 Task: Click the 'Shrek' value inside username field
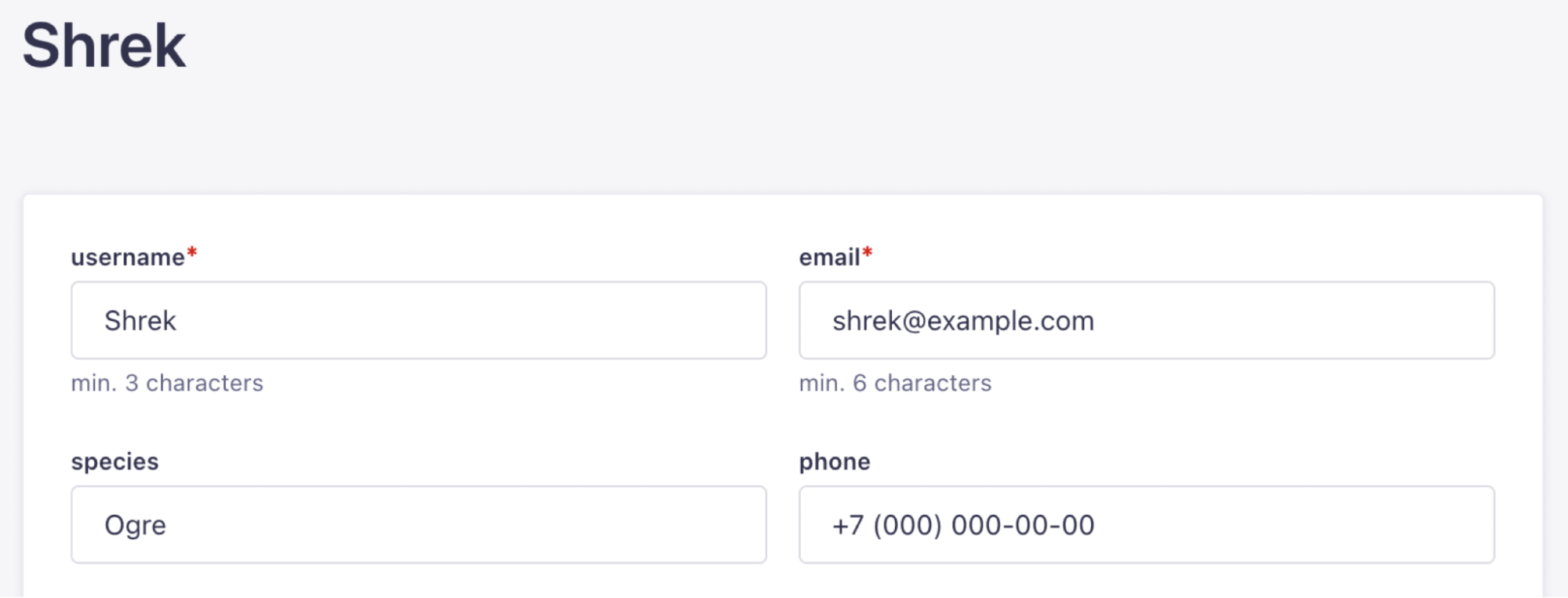(x=140, y=321)
